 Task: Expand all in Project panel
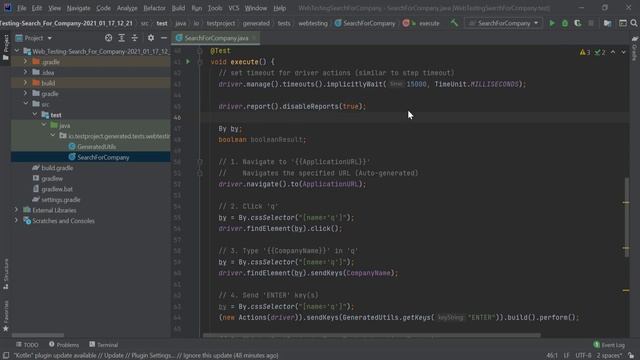pos(122,38)
